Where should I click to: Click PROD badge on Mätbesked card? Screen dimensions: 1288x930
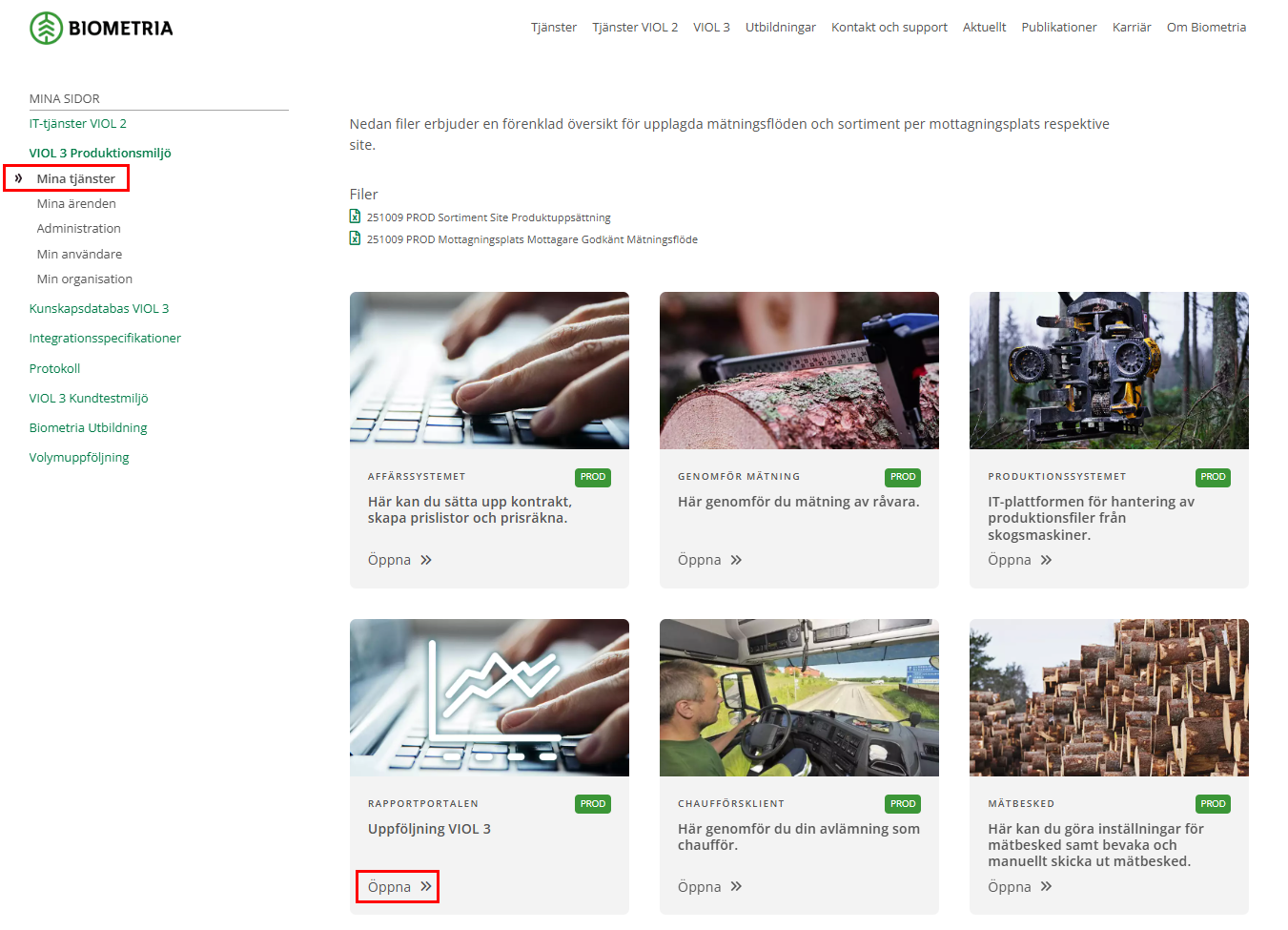[1213, 804]
